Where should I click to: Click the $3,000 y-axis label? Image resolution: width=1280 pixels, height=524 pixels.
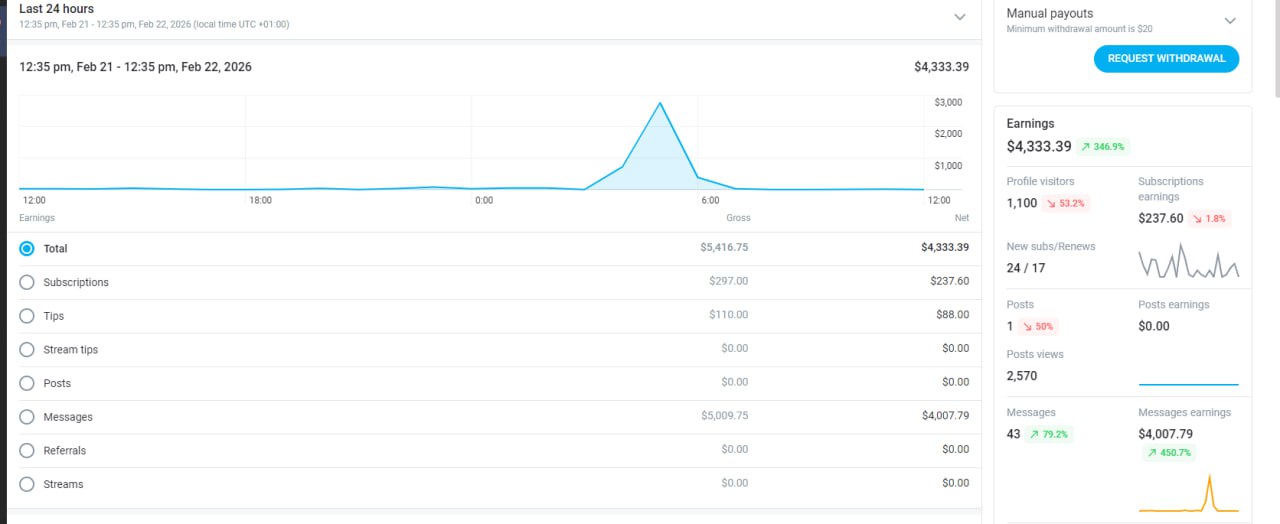coord(948,102)
